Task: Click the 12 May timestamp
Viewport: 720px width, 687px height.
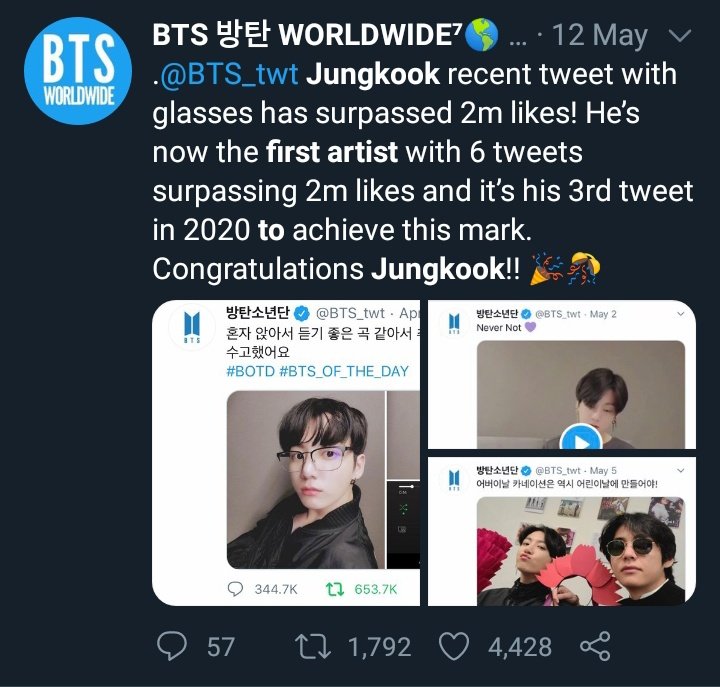Action: coord(605,36)
